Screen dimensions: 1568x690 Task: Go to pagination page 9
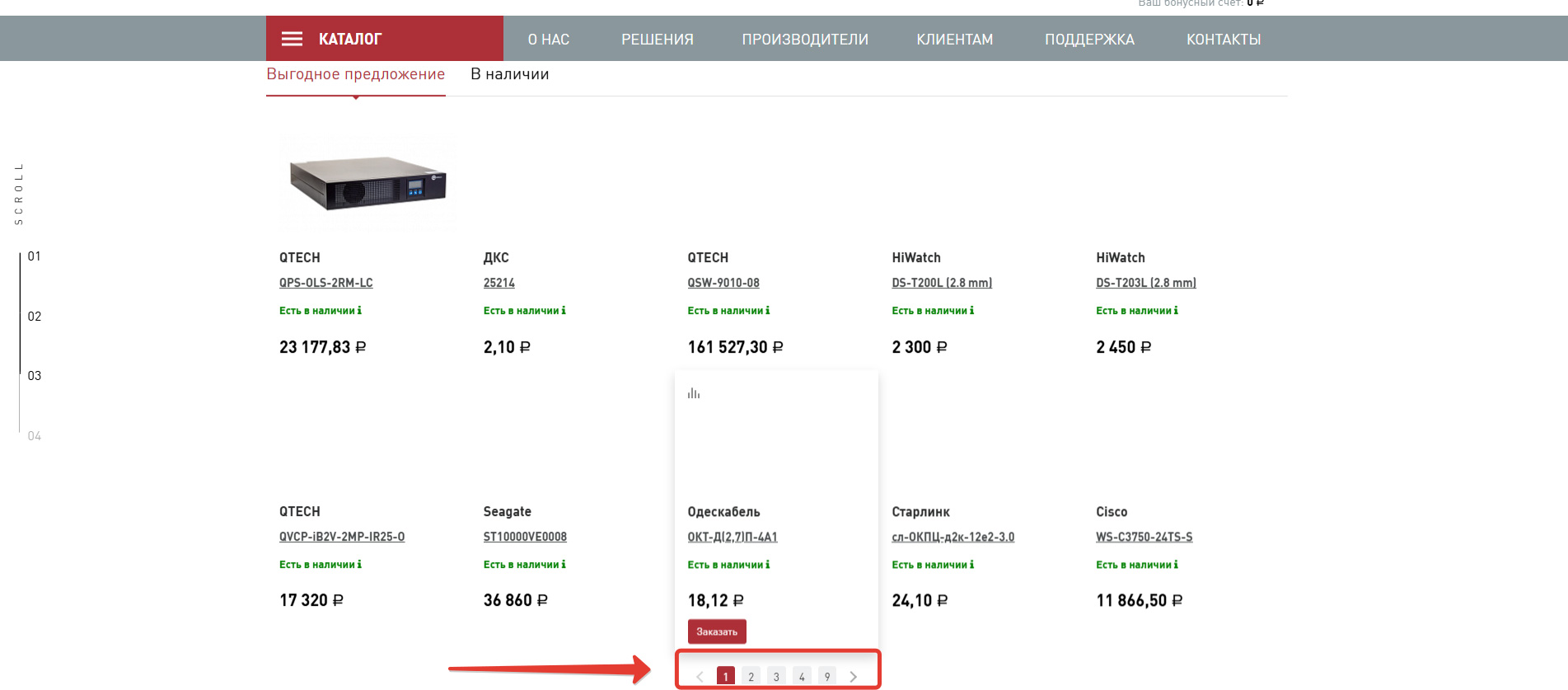click(x=827, y=676)
